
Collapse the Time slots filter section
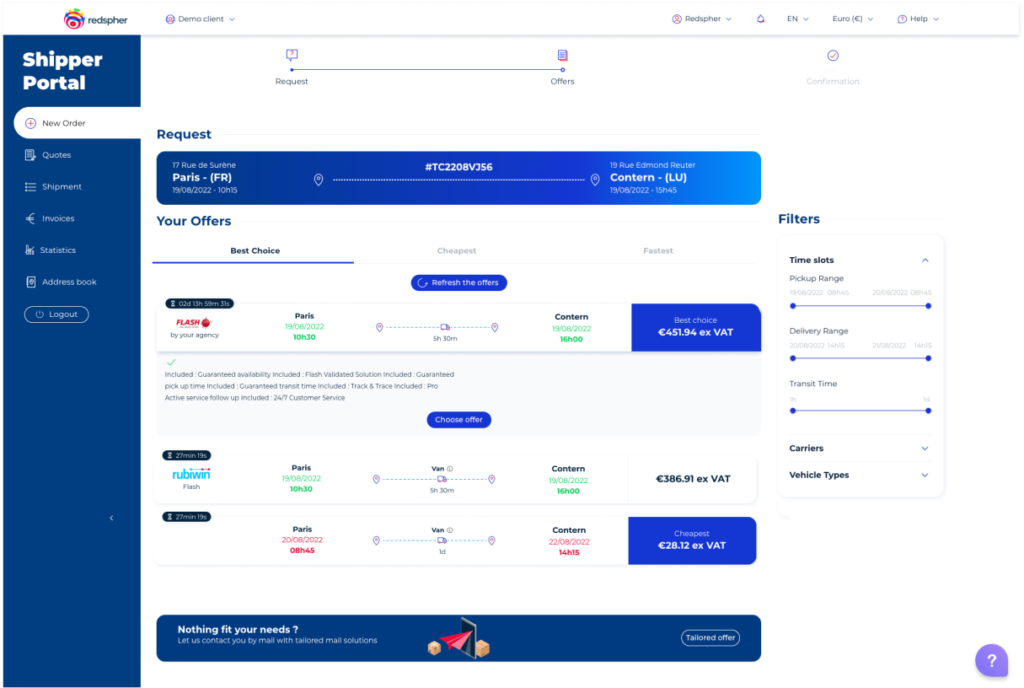click(925, 260)
